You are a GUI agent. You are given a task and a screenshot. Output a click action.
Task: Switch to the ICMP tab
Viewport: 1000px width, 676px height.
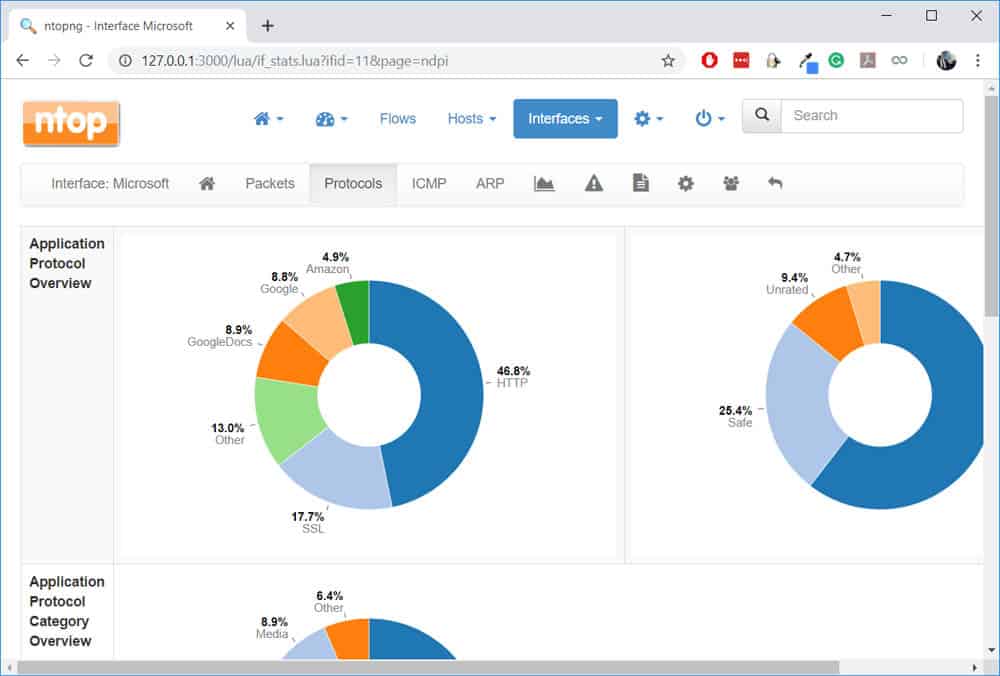429,184
